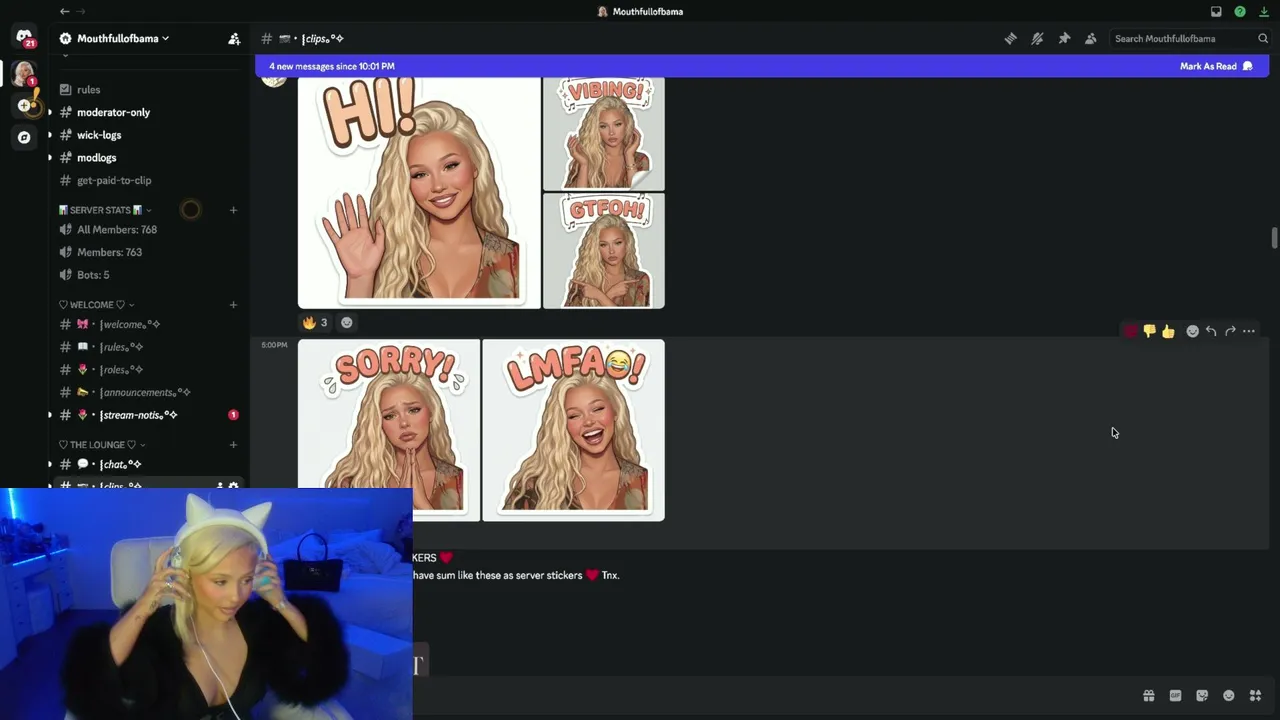This screenshot has height=720, width=1280.
Task: Send a gift using gift icon
Action: click(1149, 696)
